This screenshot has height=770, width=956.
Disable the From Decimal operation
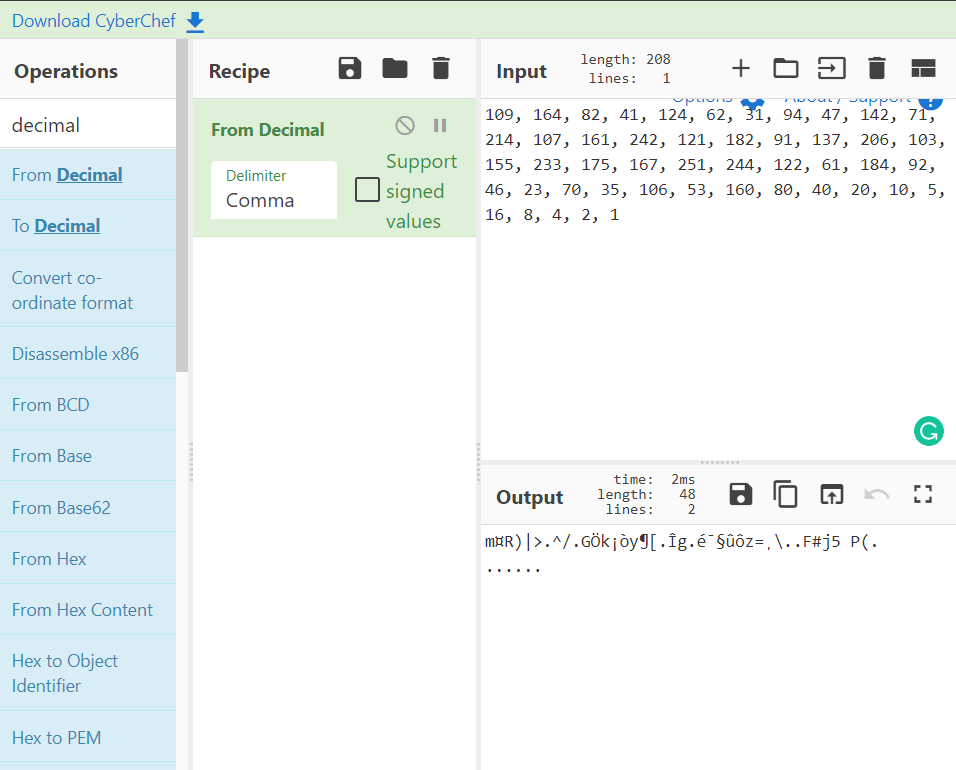[405, 126]
